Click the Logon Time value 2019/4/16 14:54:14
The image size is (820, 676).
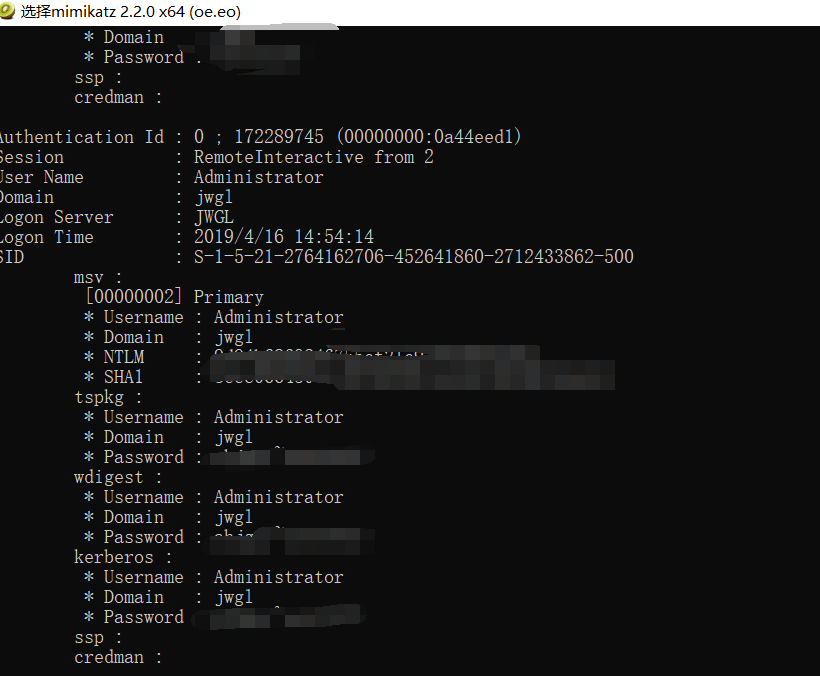[283, 237]
